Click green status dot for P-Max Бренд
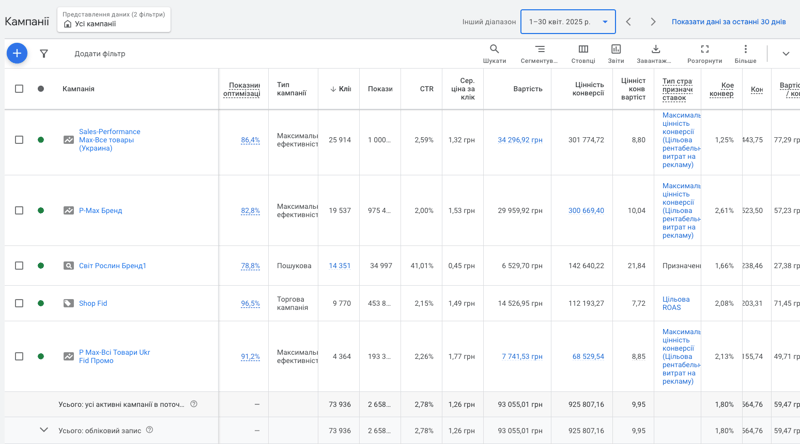 41,210
